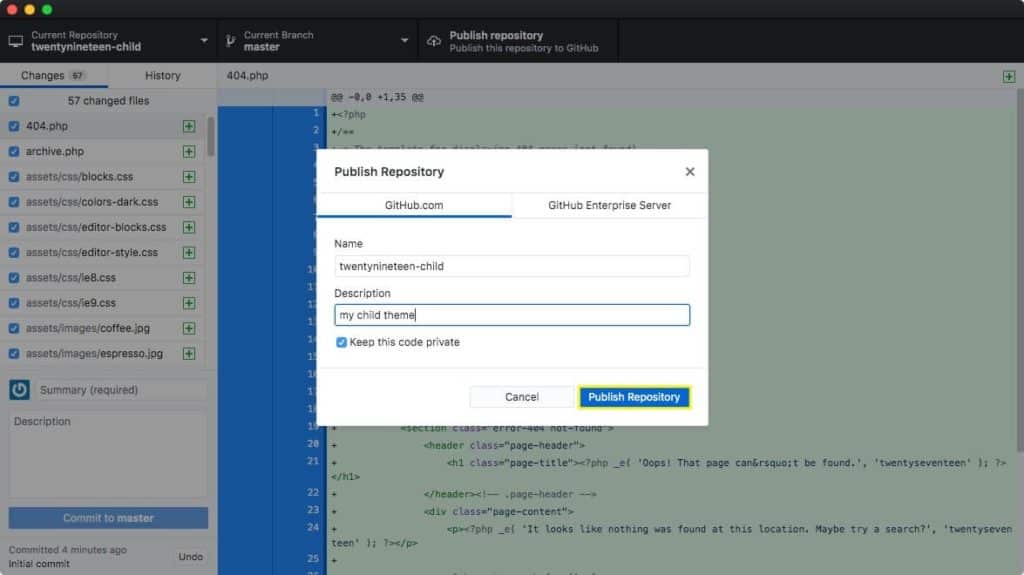Click the repository Name field

[512, 266]
